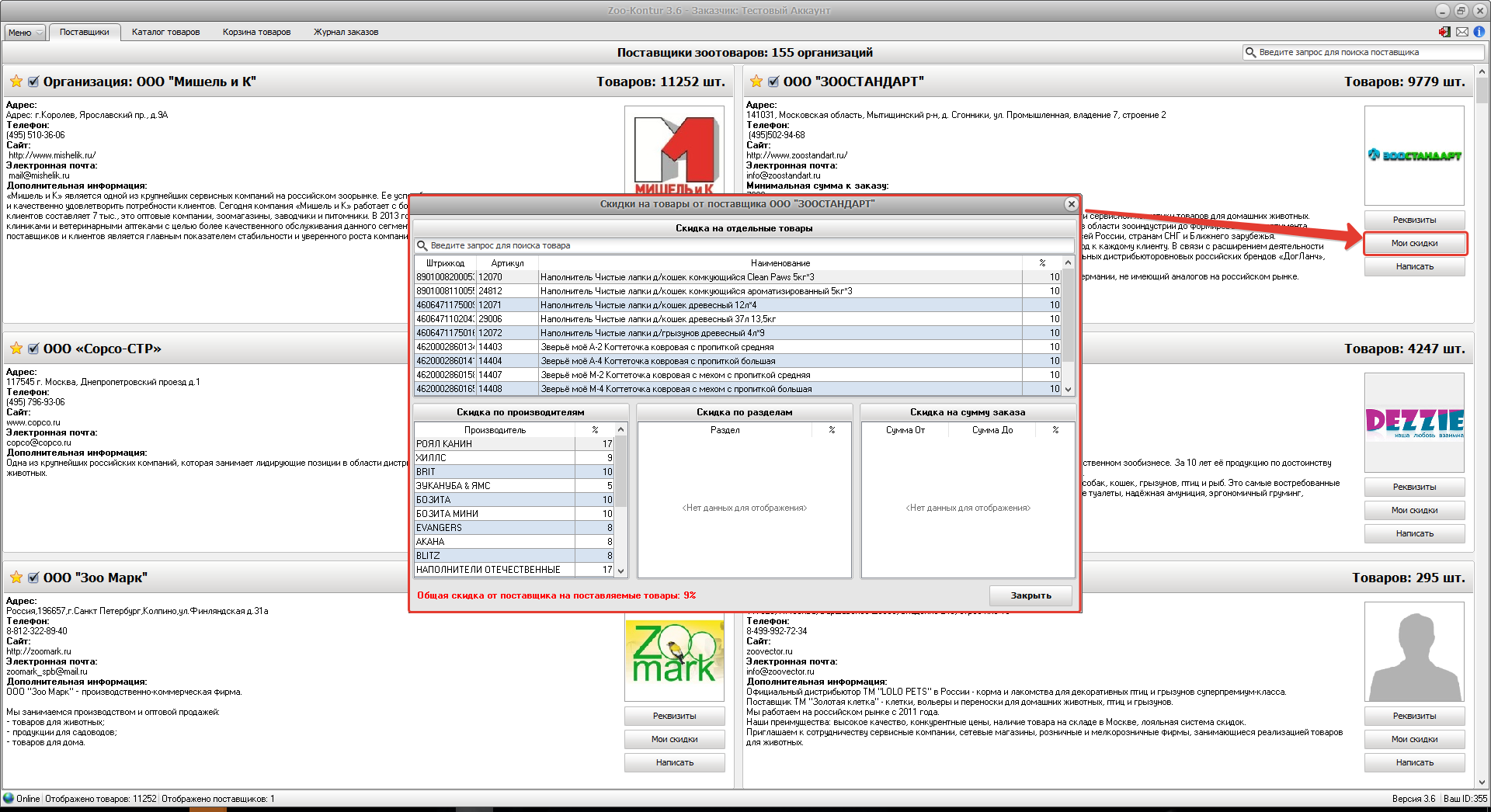Uncheck the Мишель и К supplier checkbox
The image size is (1491, 812).
33,82
